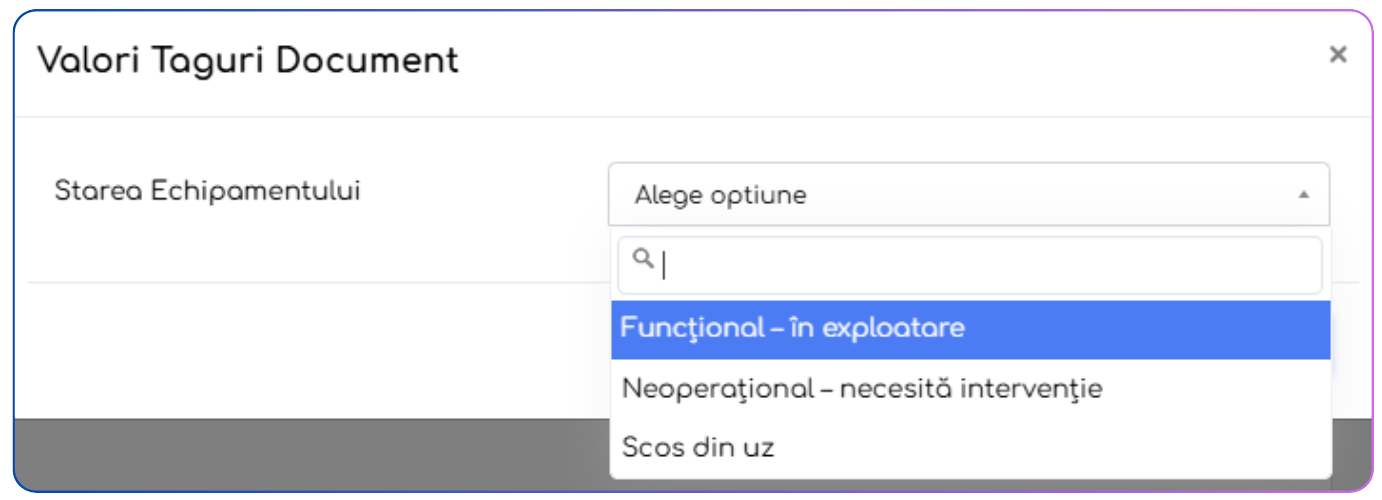Click the dropdown caret arrow
Image resolution: width=1382 pixels, height=500 pixels.
1303,195
